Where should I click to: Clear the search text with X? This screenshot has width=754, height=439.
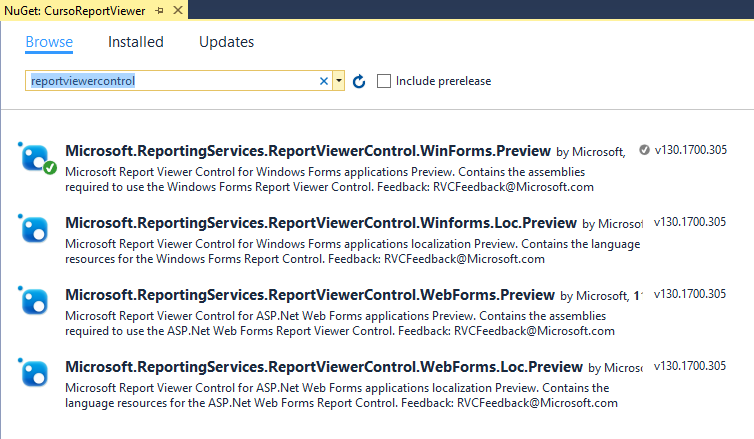click(x=324, y=81)
